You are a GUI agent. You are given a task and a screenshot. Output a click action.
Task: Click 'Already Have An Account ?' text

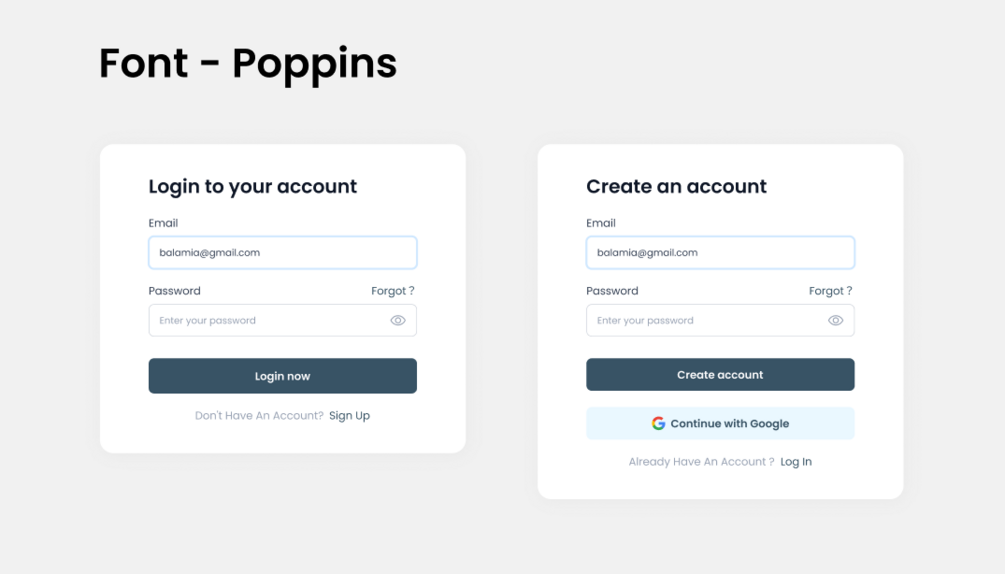click(701, 462)
